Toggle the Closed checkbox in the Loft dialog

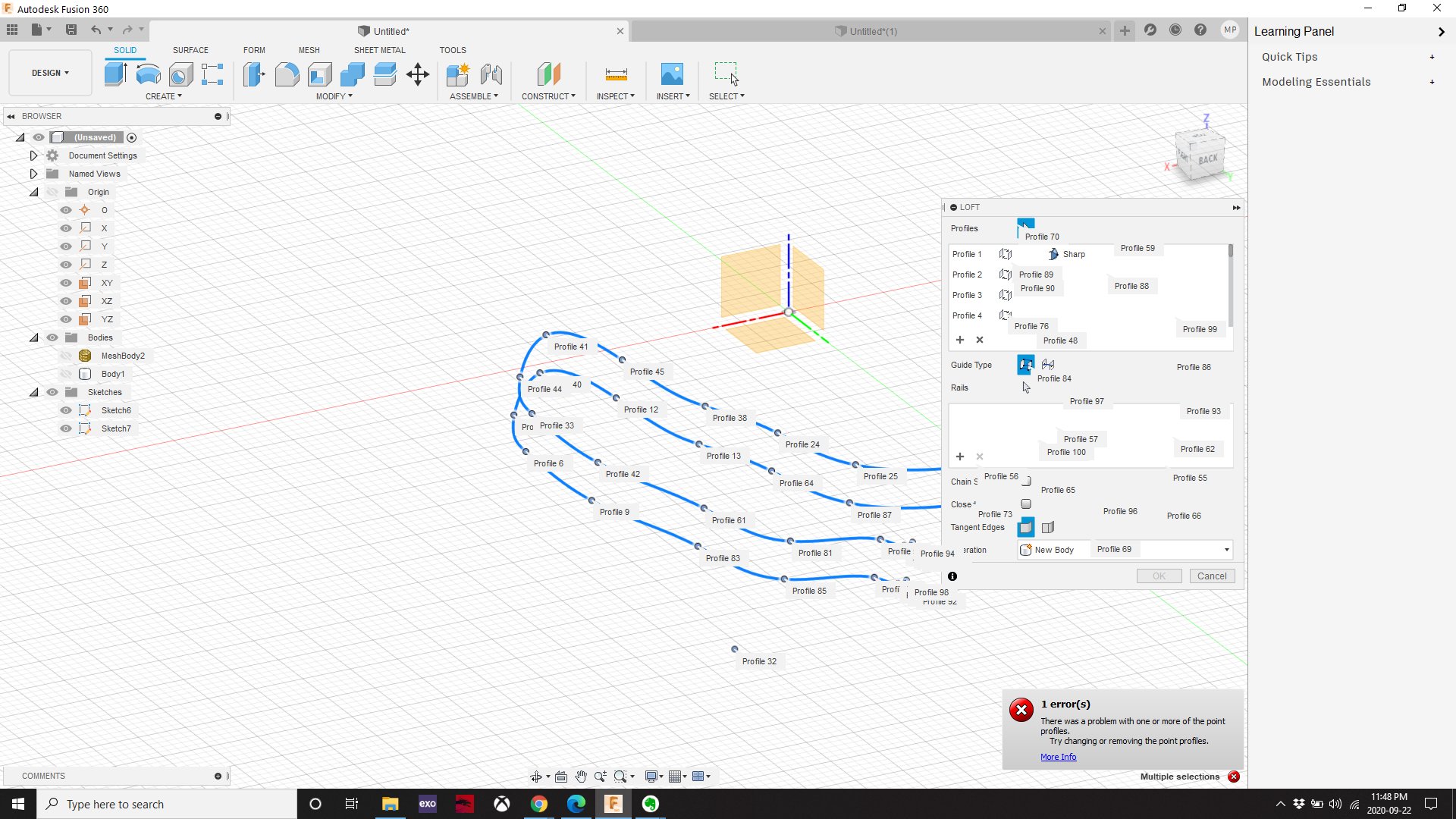[x=1026, y=504]
